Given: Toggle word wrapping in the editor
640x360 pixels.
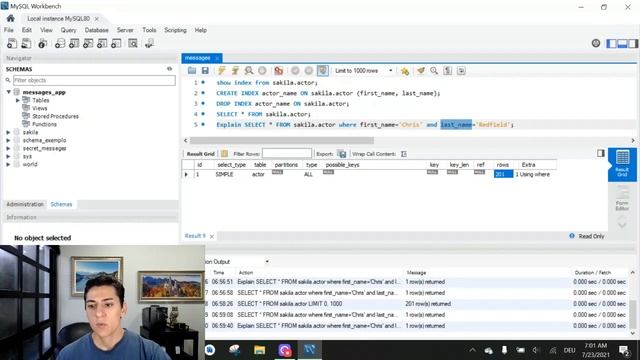Looking at the screenshot, I should click(461, 71).
